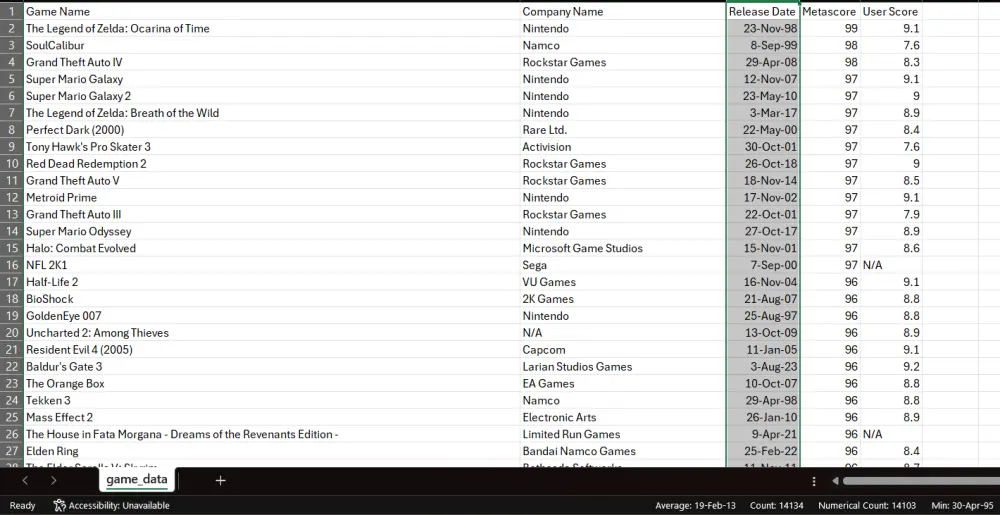
Task: Select row header 16
Action: pos(11,265)
